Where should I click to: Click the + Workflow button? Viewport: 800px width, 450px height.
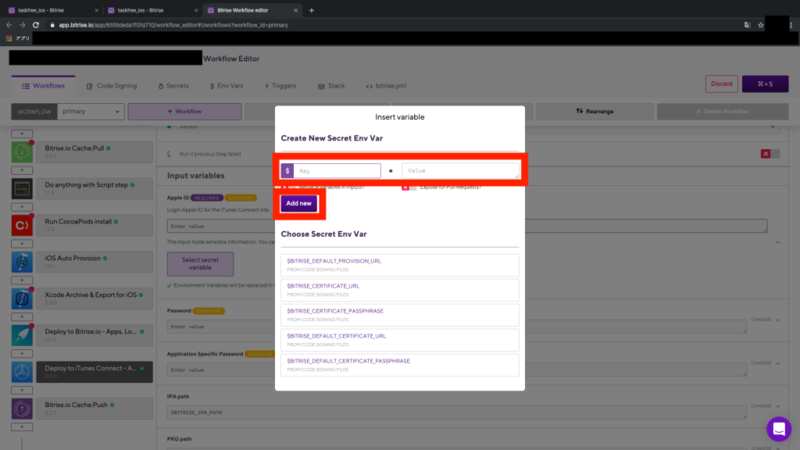pyautogui.click(x=185, y=111)
